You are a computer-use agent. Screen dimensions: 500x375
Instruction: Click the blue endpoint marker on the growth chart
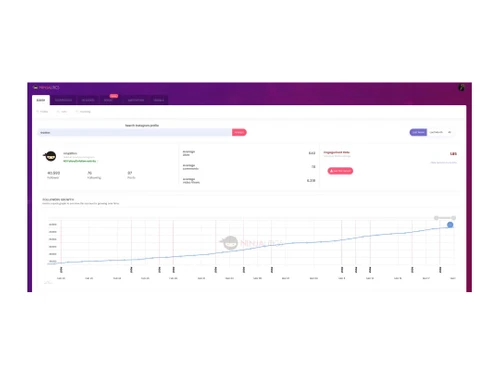pyautogui.click(x=450, y=225)
